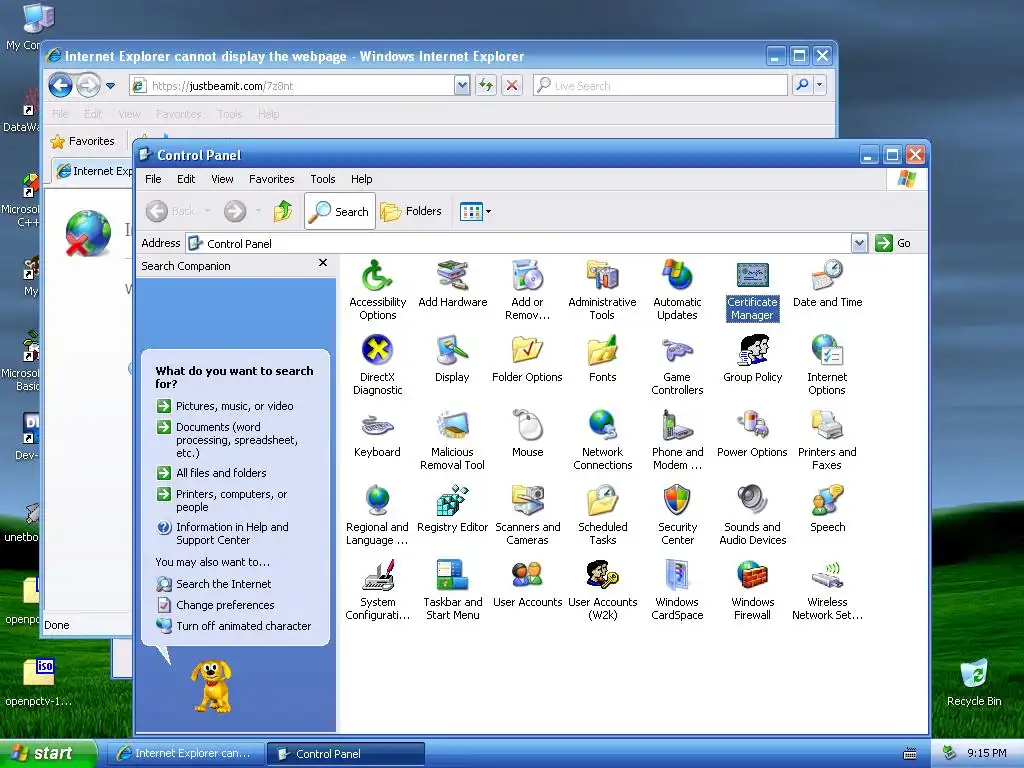1024x768 pixels.
Task: Open Keyboard settings icon
Action: pyautogui.click(x=377, y=434)
